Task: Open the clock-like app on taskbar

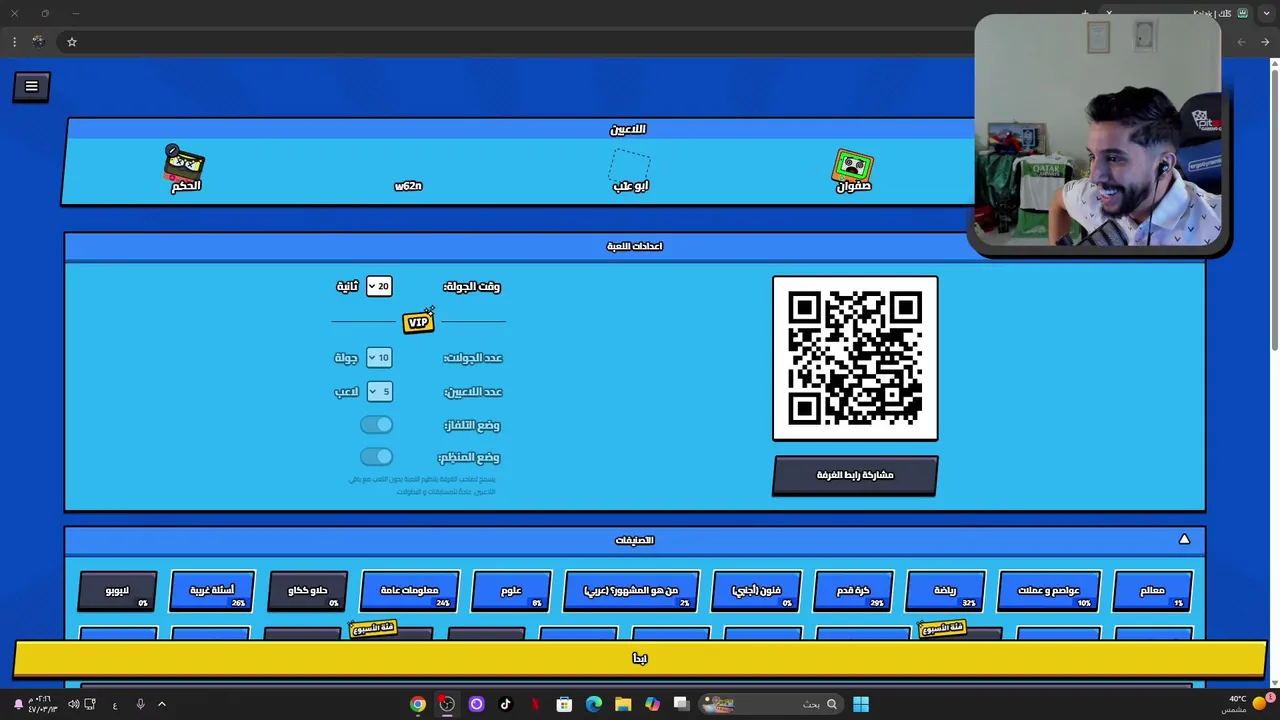Action: pyautogui.click(x=447, y=704)
